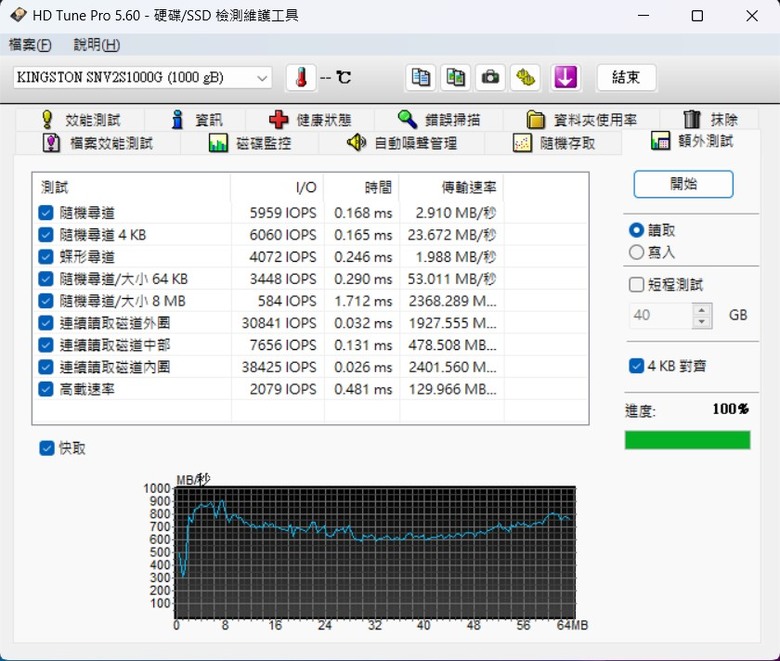The width and height of the screenshot is (780, 661).
Task: Open the KINGSTON SNV2S1000G drive dropdown
Action: click(143, 78)
